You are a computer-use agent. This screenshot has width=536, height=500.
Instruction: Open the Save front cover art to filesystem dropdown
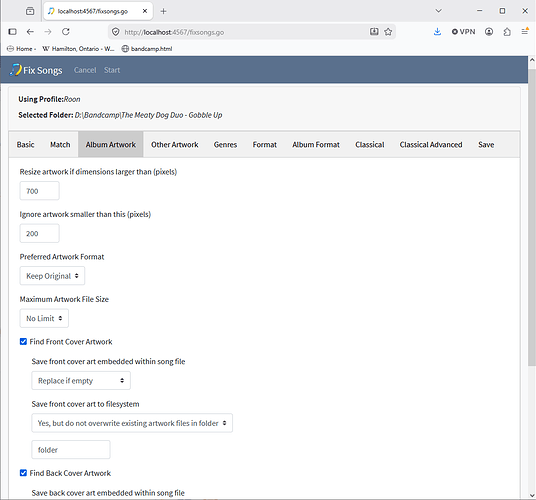pos(132,423)
